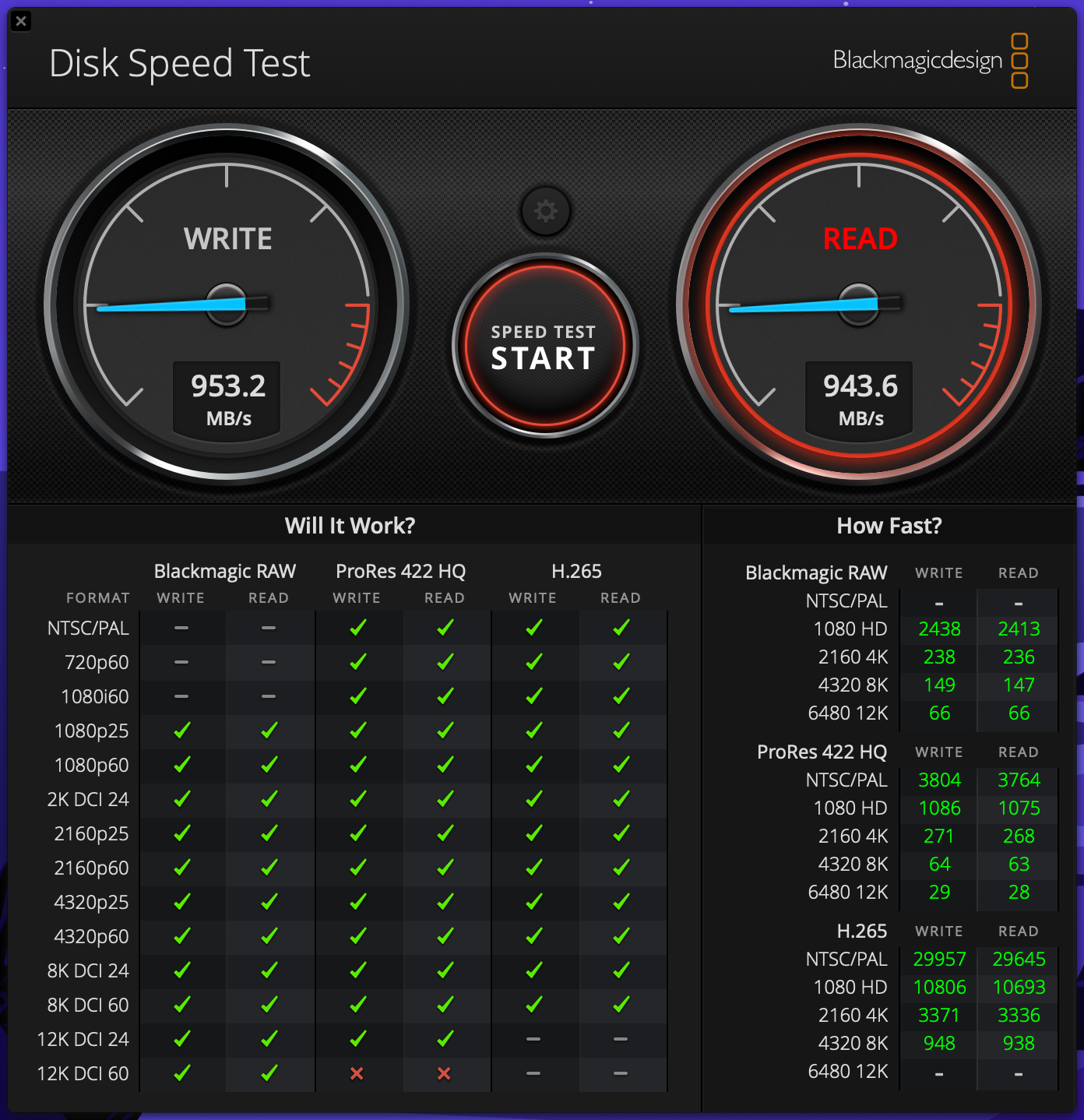Click the H.265 column header in Will It Work
Viewport: 1084px width, 1120px height.
(x=577, y=571)
